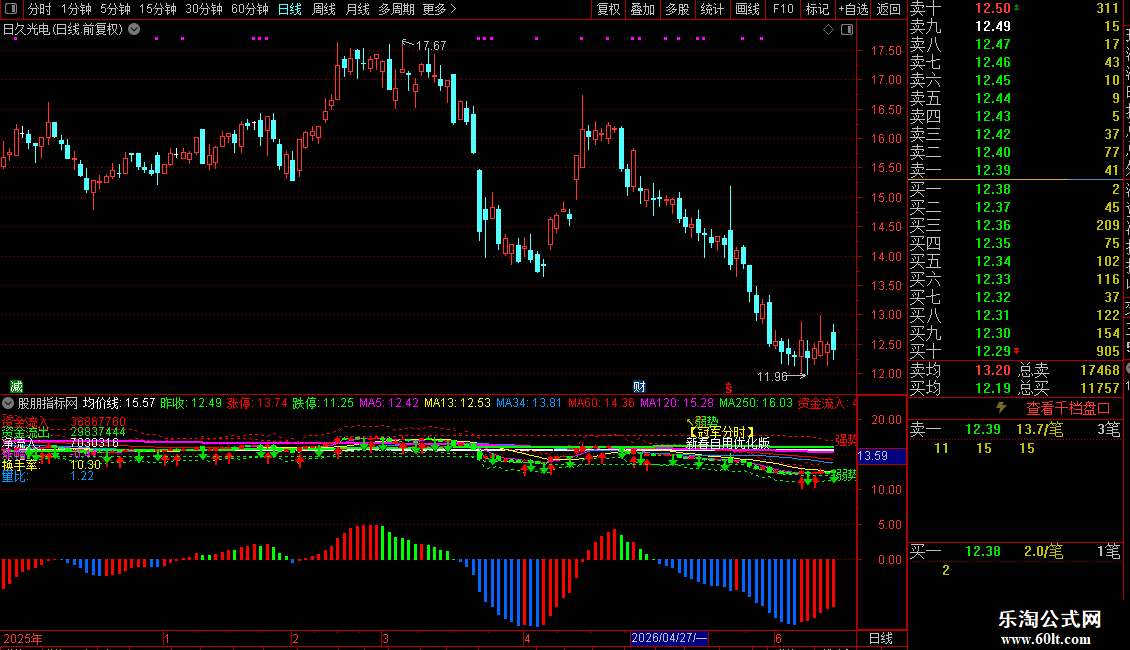Activate the 画线 drawing tool
The height and width of the screenshot is (650, 1130).
(x=747, y=9)
